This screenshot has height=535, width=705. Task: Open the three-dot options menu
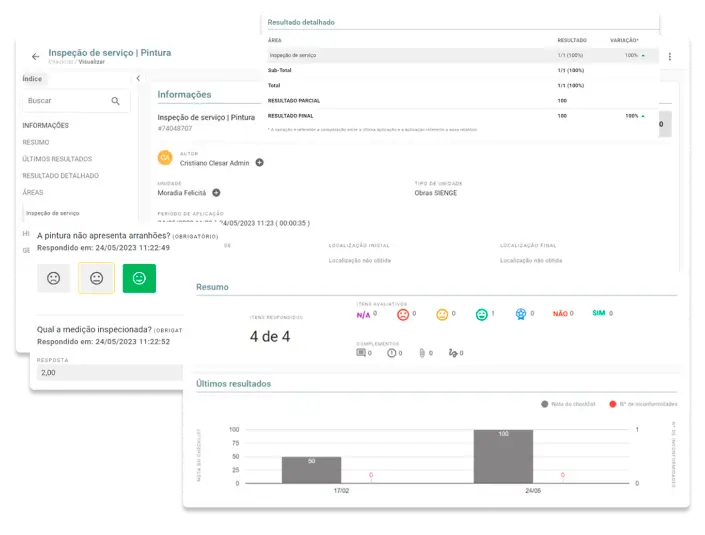(670, 56)
